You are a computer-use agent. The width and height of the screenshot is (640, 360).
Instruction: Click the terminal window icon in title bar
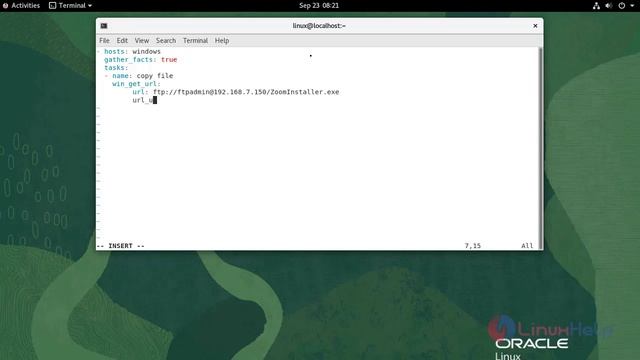[104, 26]
